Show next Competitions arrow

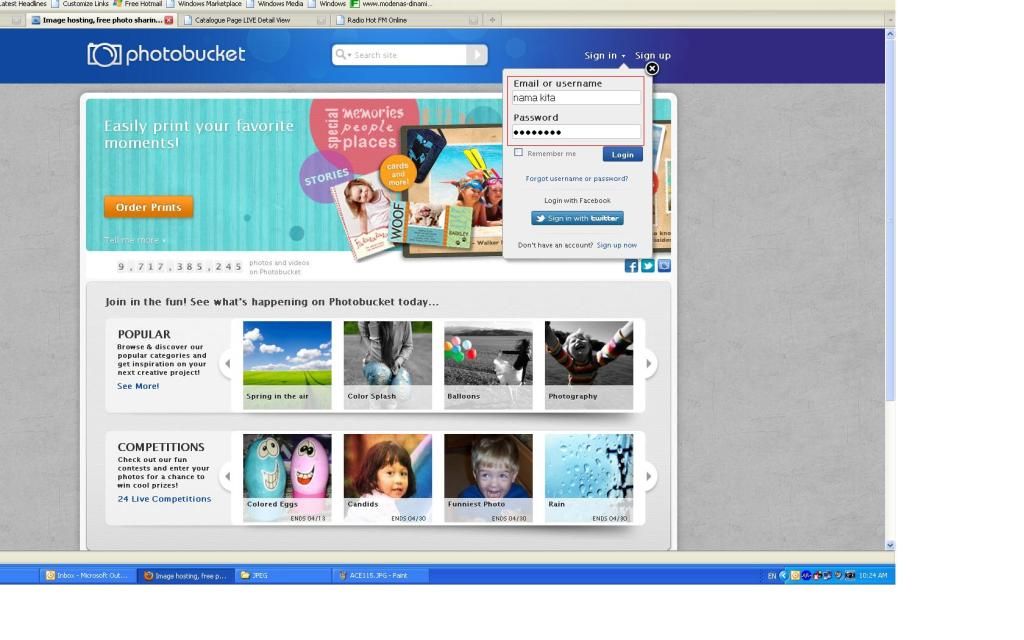coord(648,477)
